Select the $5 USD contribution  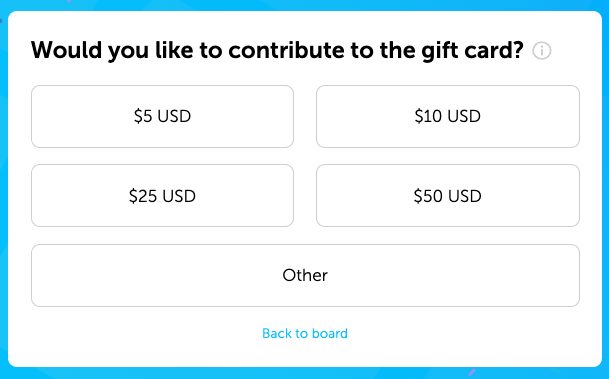[x=162, y=116]
